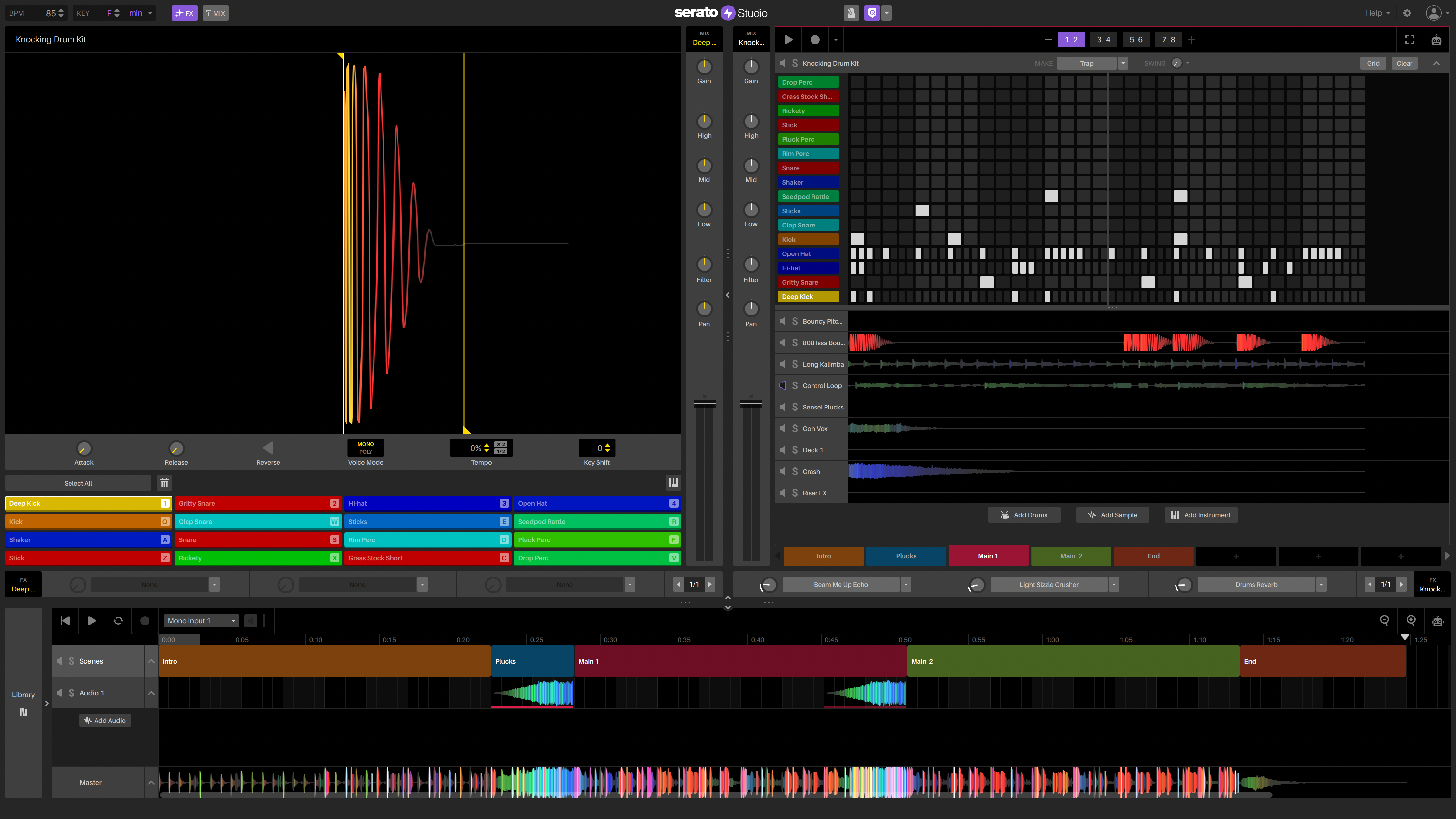Open the Serato AI robot assistant
1456x819 pixels.
point(1436,40)
